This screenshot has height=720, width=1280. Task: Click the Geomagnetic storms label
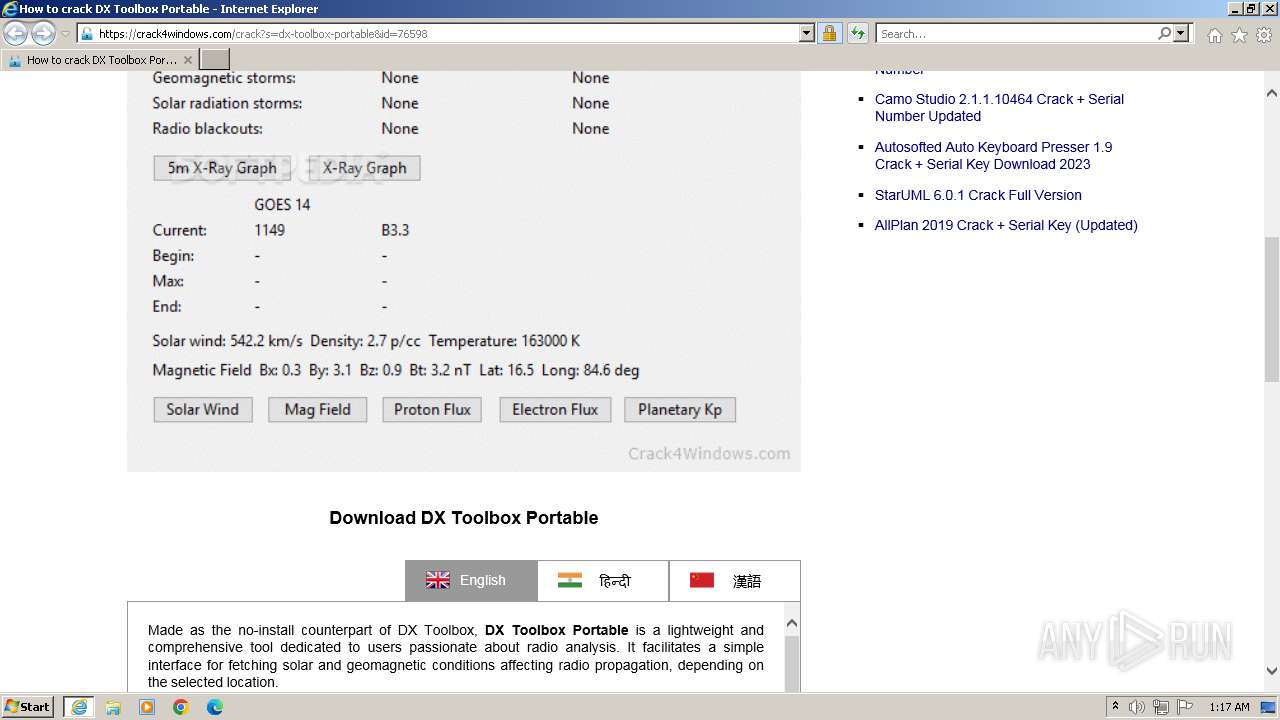click(224, 78)
